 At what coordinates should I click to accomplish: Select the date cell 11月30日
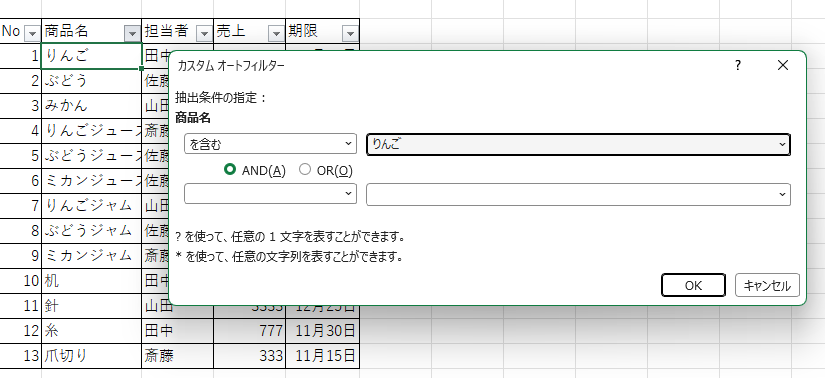[323, 331]
